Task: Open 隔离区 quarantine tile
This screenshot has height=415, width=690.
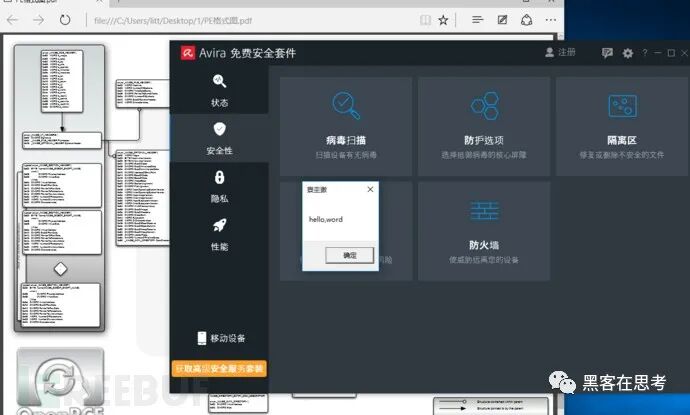Action: [621, 126]
